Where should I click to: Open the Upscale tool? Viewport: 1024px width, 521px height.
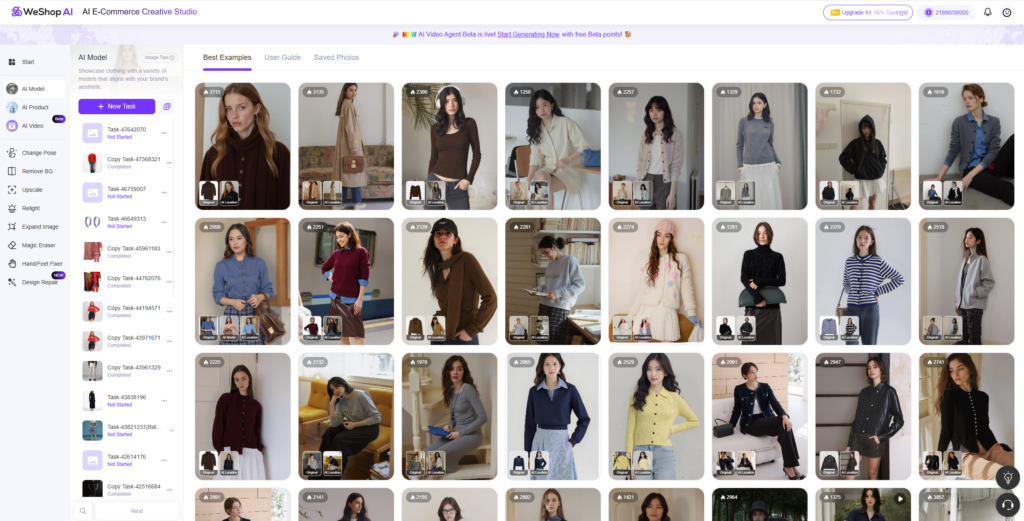pyautogui.click(x=32, y=189)
